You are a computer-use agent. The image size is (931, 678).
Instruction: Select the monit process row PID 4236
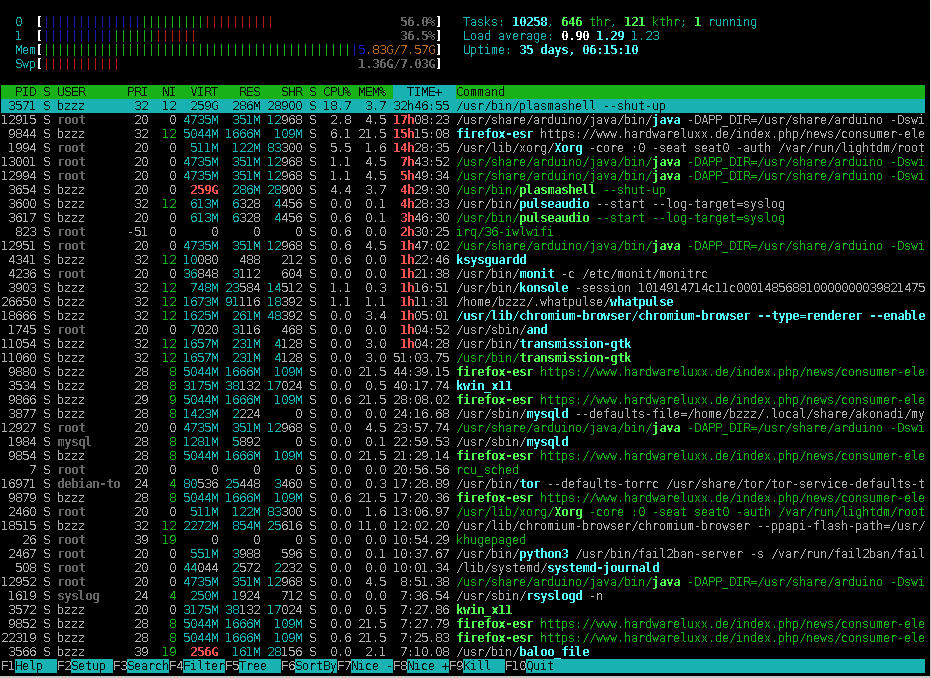463,274
